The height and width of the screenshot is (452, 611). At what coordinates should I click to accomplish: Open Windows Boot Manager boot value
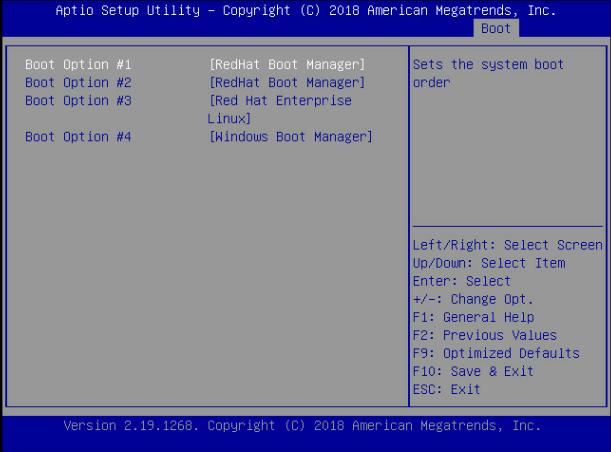pyautogui.click(x=291, y=137)
